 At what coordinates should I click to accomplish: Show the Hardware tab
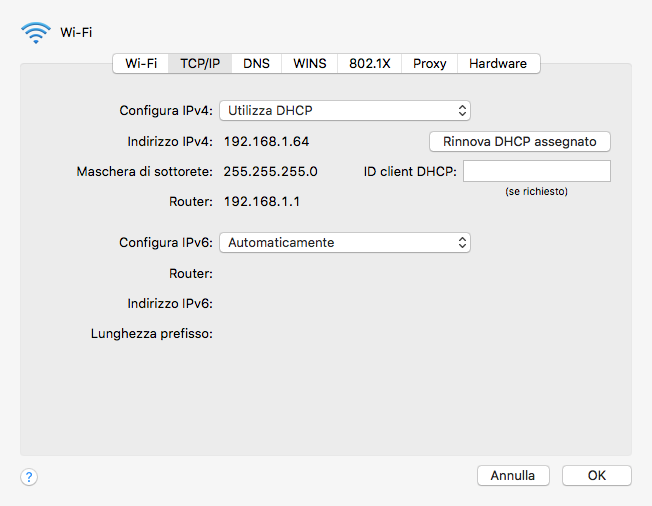click(498, 63)
